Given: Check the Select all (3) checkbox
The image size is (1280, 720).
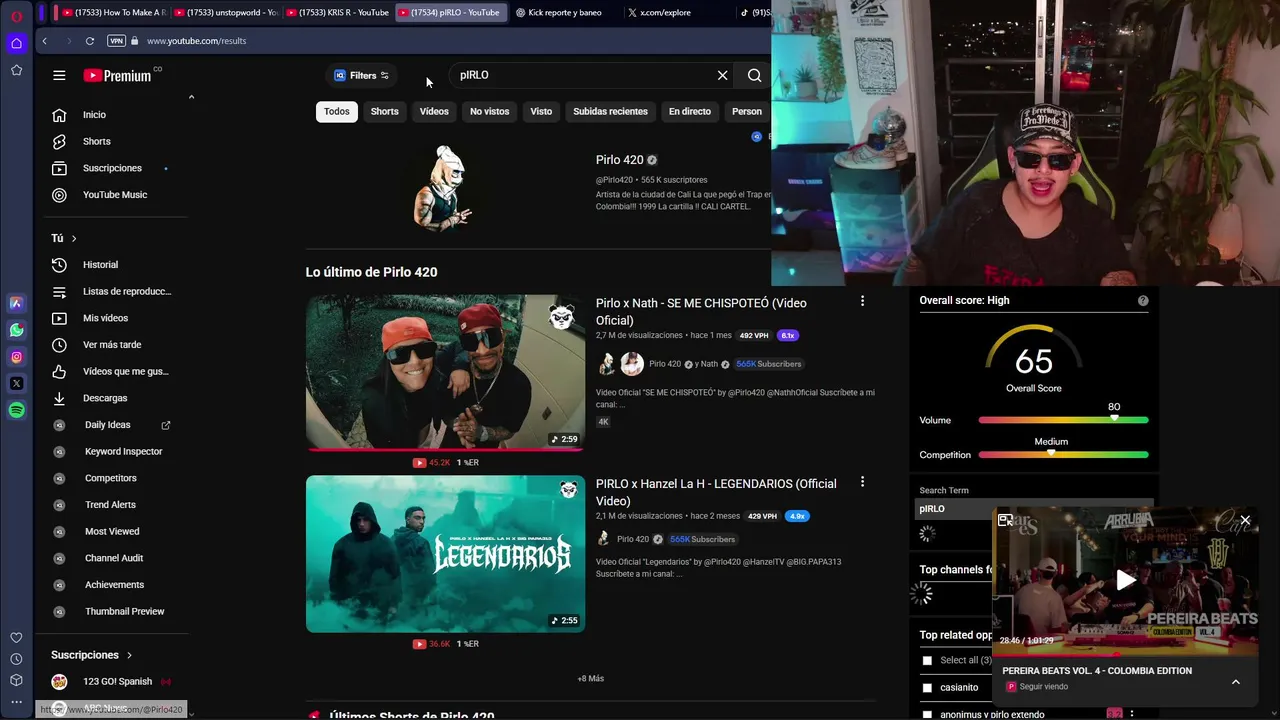Looking at the screenshot, I should point(927,660).
